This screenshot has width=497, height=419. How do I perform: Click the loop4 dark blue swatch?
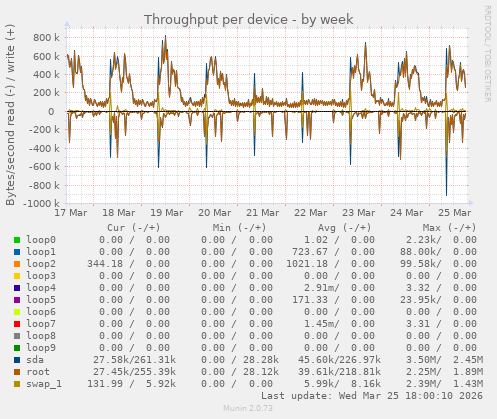coord(17,288)
